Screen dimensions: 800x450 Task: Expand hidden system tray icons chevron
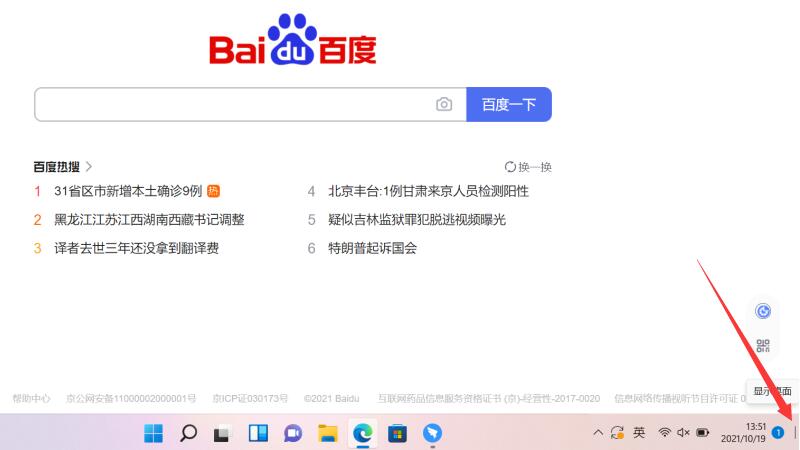[x=598, y=433]
